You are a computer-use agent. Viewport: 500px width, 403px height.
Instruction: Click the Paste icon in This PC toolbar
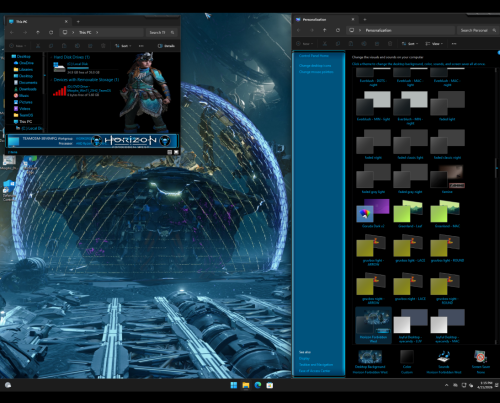64,46
